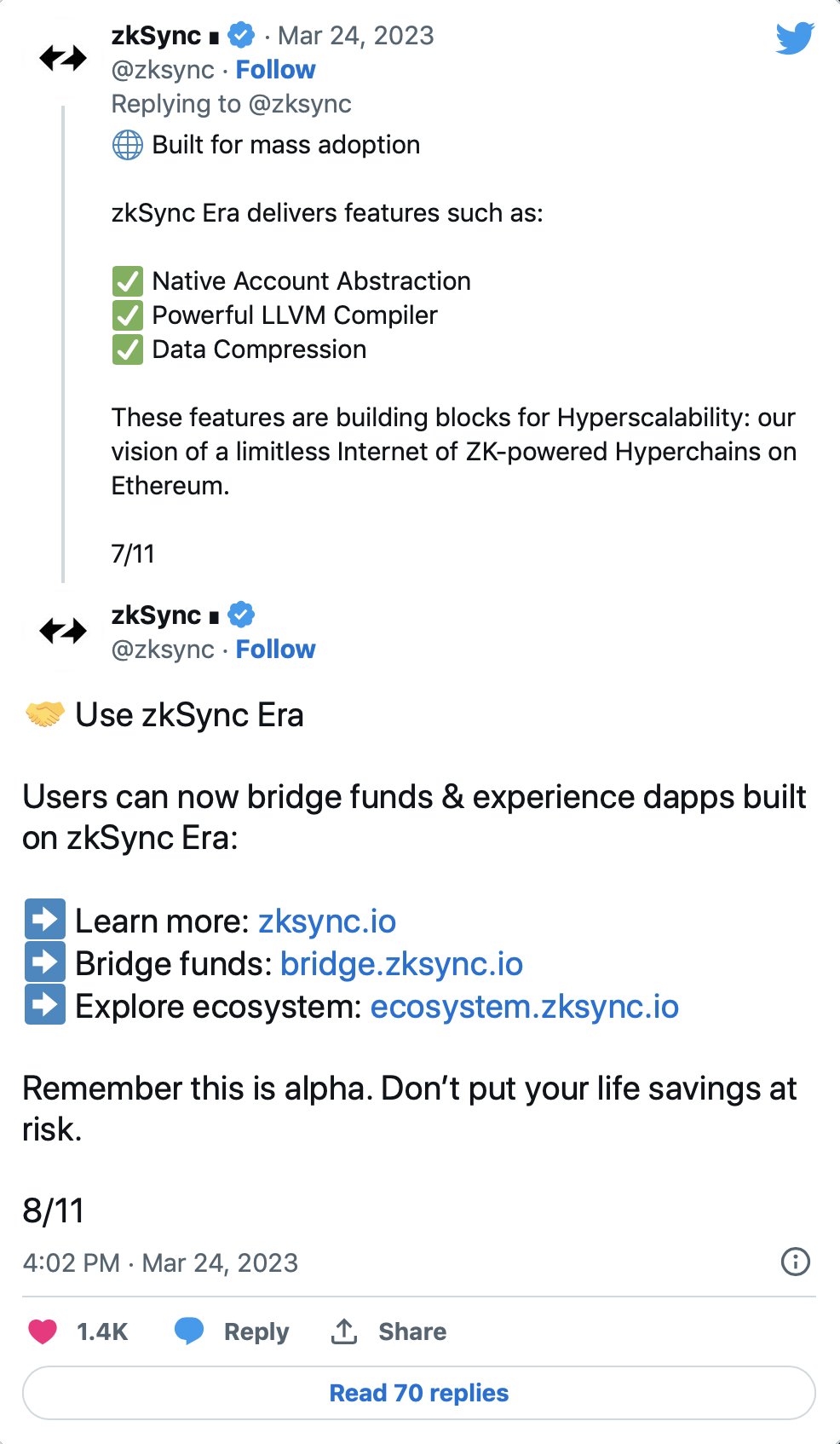Image resolution: width=840 pixels, height=1444 pixels.
Task: Click the Share text label
Action: (412, 1331)
